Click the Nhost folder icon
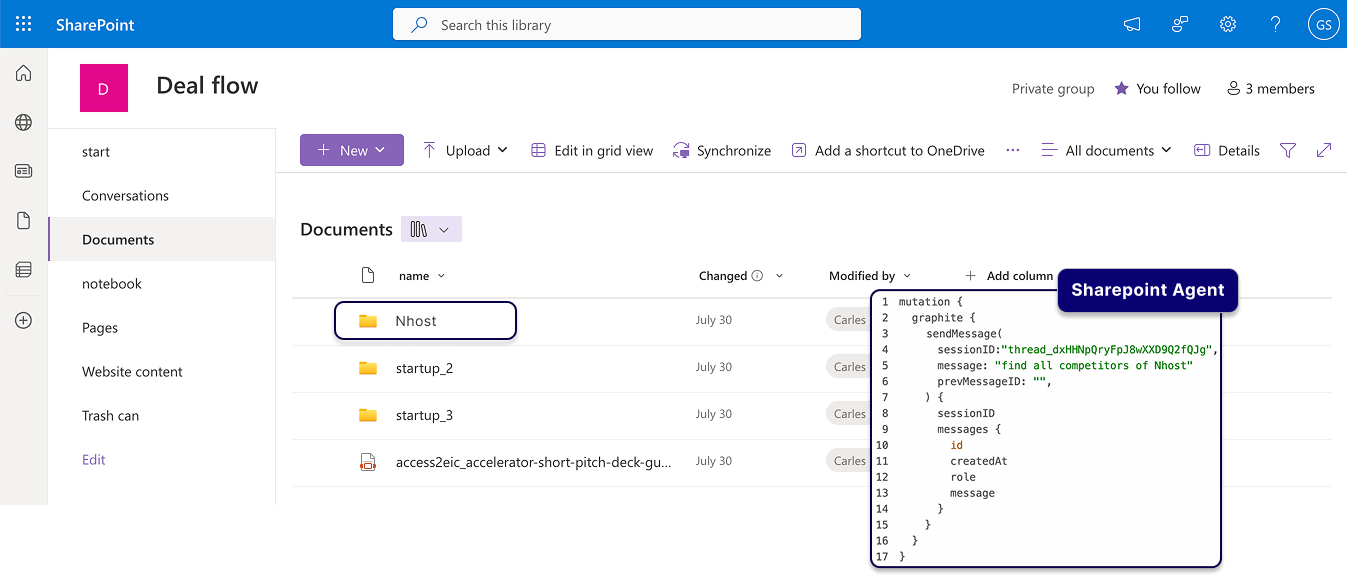 (368, 321)
